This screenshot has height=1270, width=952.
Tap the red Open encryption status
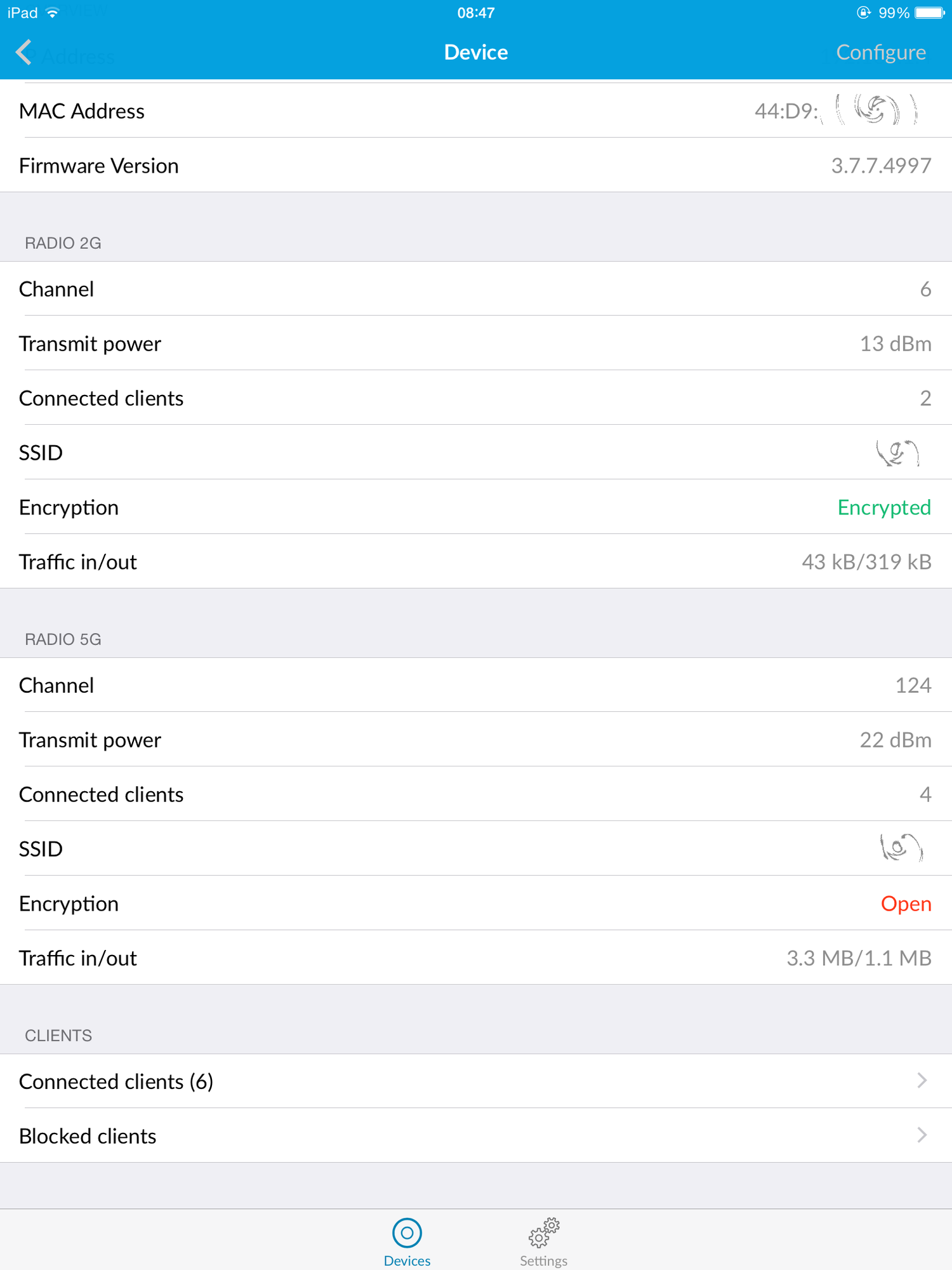(906, 904)
